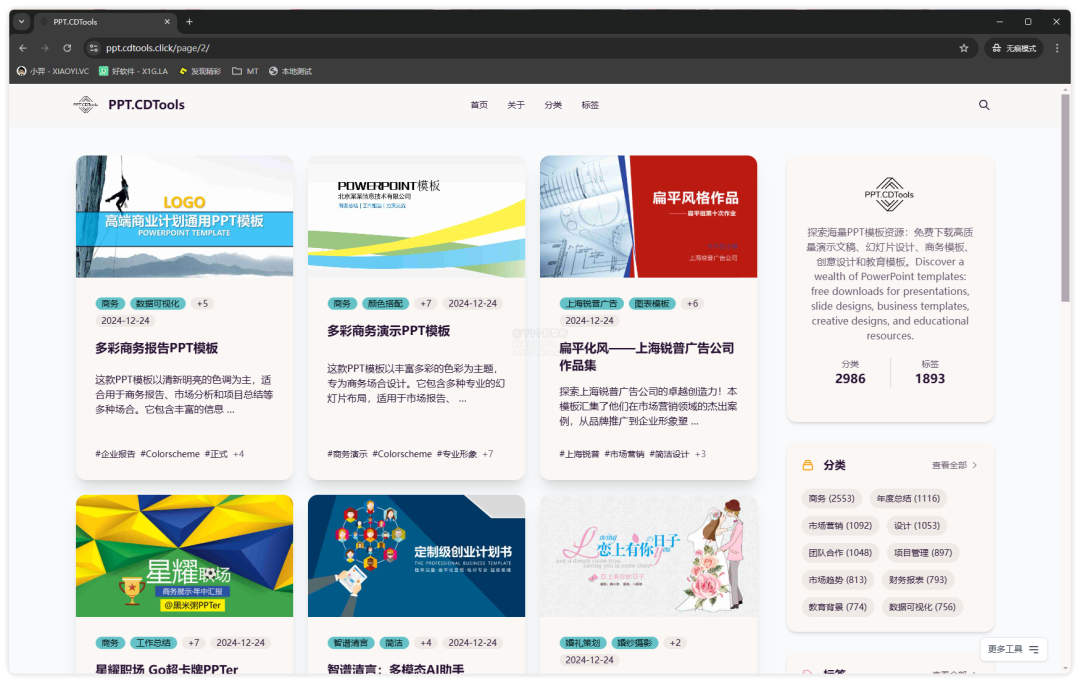Screen dimensions: 1080x683
Task: Open the 分类 navigation item
Action: tap(553, 105)
